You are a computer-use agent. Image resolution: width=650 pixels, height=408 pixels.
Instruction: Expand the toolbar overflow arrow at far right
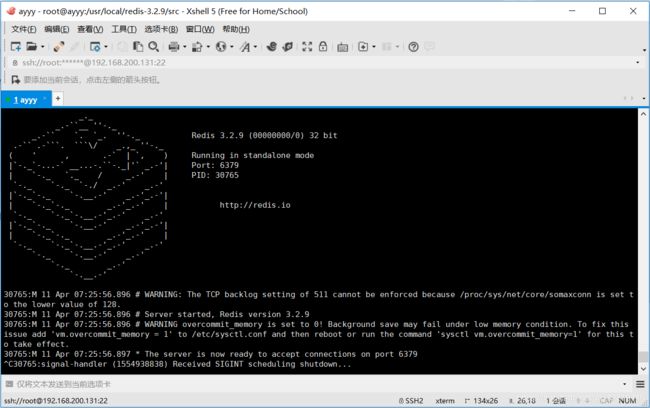click(645, 50)
